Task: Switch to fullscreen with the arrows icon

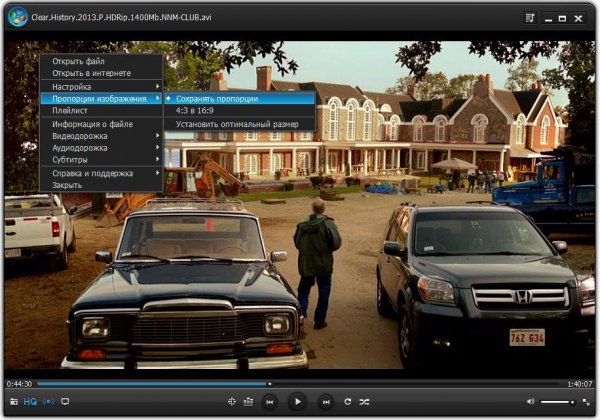Action: click(x=586, y=402)
